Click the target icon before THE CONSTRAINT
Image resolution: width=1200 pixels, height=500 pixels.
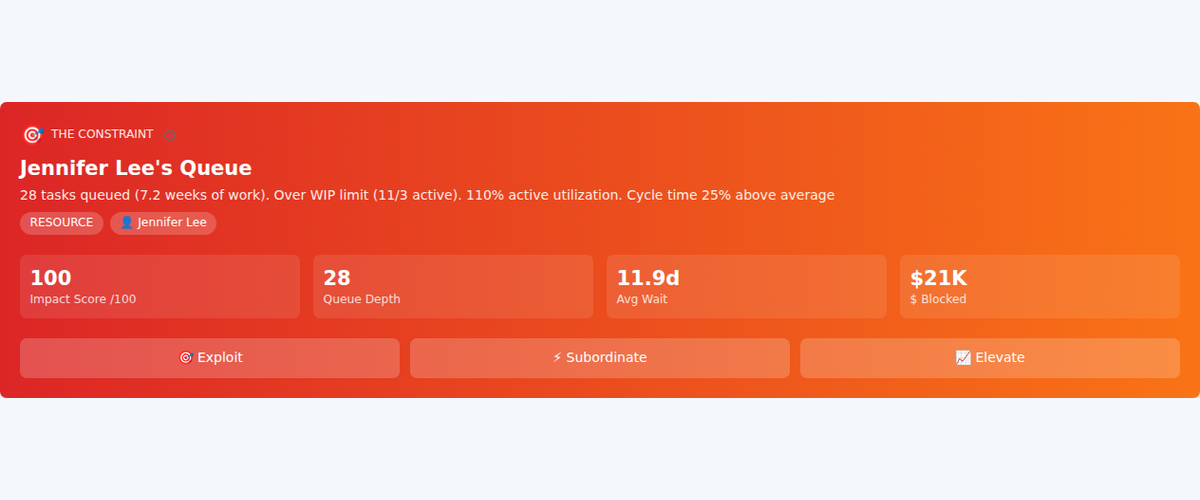32,135
